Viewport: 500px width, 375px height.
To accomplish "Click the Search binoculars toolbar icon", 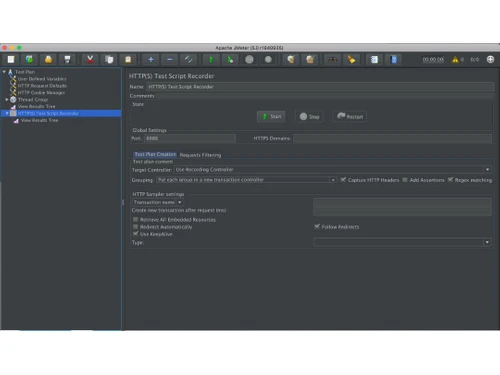I will (x=333, y=60).
